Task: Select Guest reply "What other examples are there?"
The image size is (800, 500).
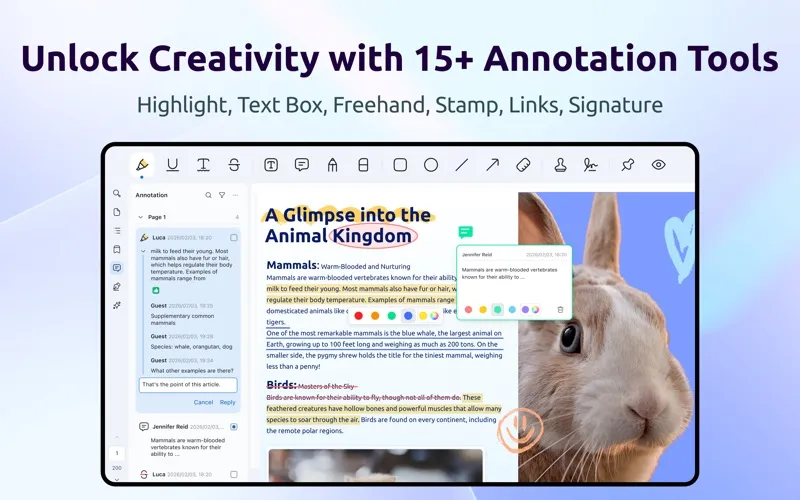Action: point(192,370)
